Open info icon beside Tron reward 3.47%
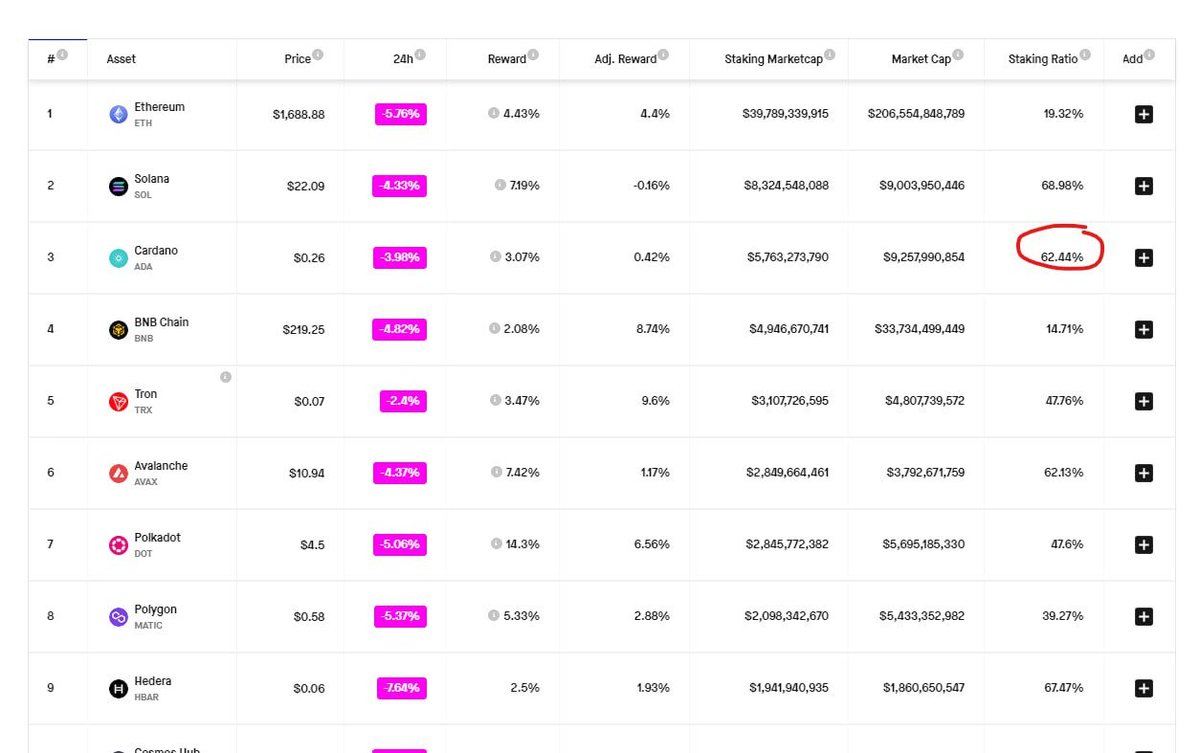This screenshot has height=753, width=1200. (494, 401)
